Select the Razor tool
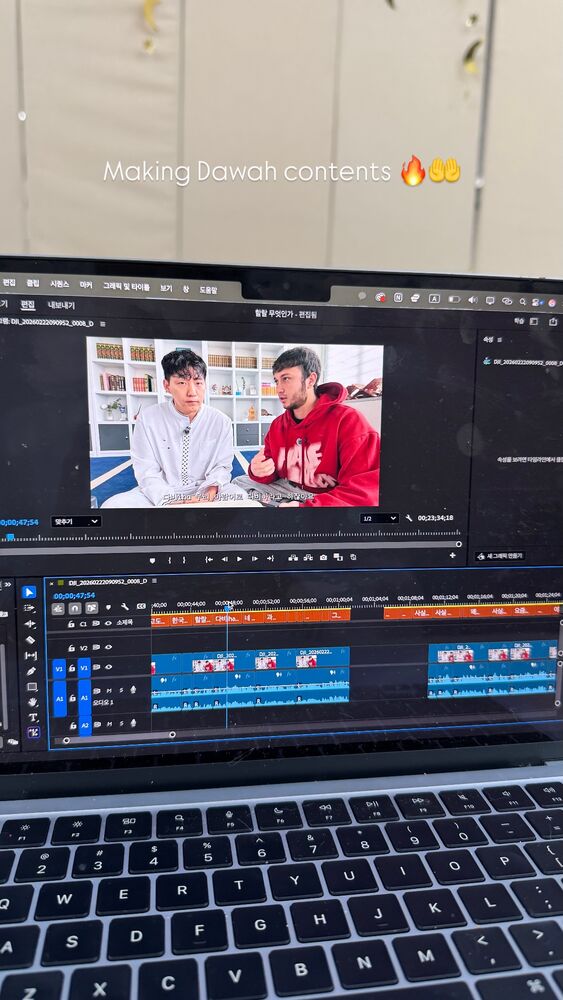Image resolution: width=563 pixels, height=1000 pixels. click(x=30, y=640)
